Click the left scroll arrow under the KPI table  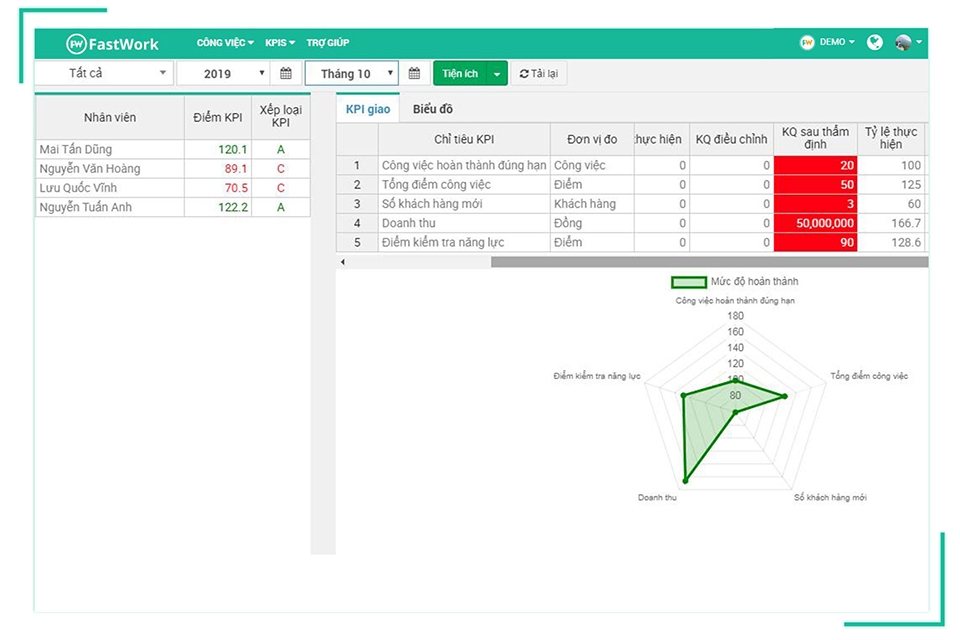pyautogui.click(x=343, y=261)
